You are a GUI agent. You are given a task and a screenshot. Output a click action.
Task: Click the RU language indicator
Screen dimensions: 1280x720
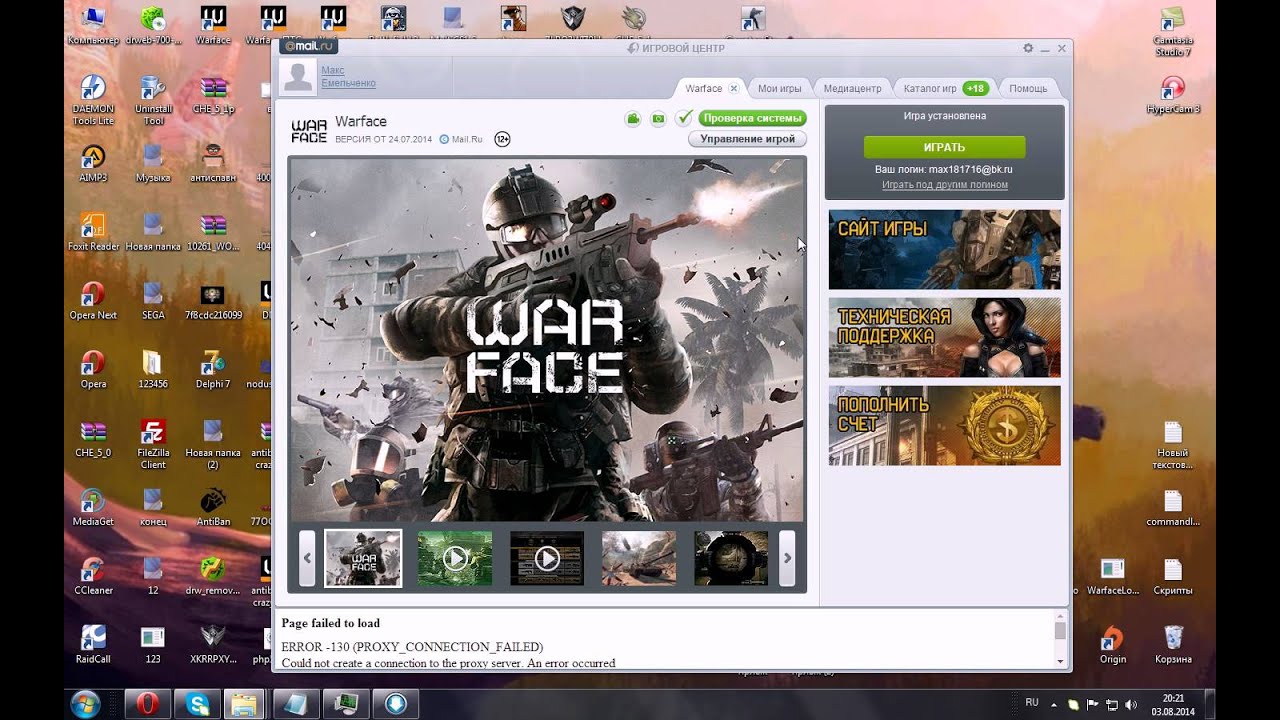point(1032,702)
